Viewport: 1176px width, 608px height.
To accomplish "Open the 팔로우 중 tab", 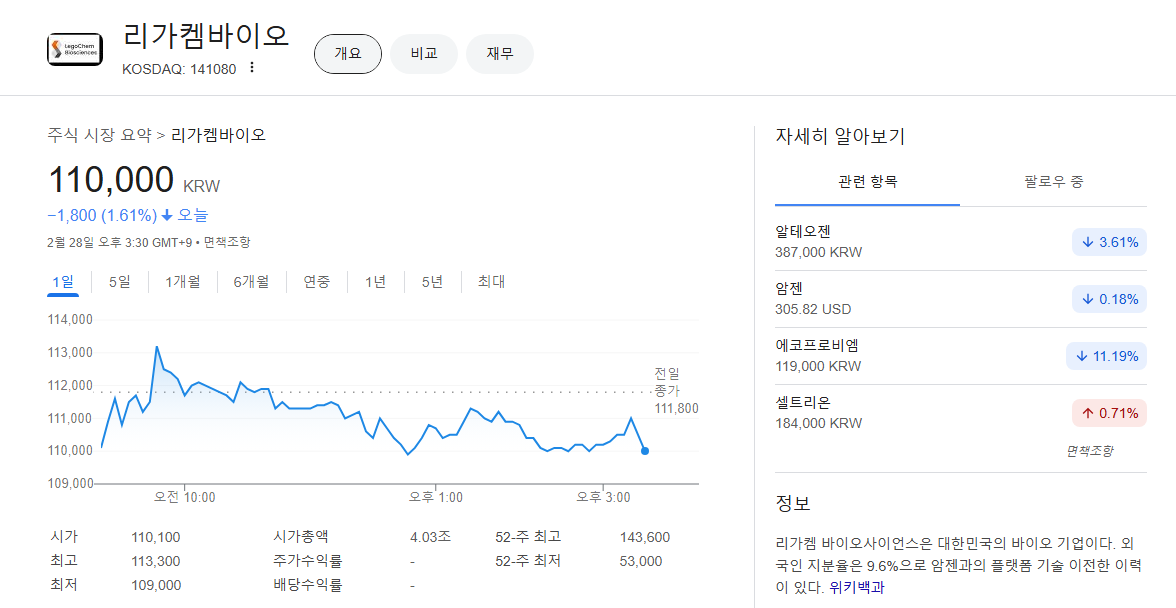I will 1054,181.
